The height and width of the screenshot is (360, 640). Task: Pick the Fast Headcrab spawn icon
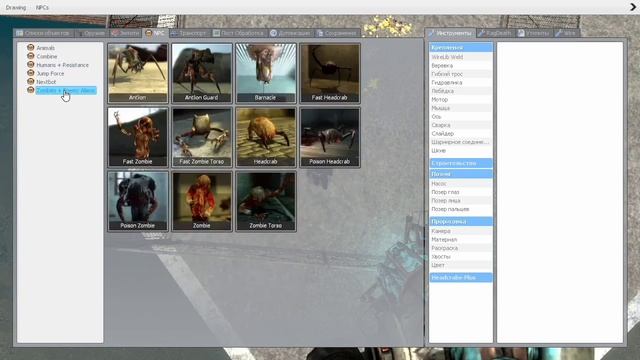tap(330, 73)
